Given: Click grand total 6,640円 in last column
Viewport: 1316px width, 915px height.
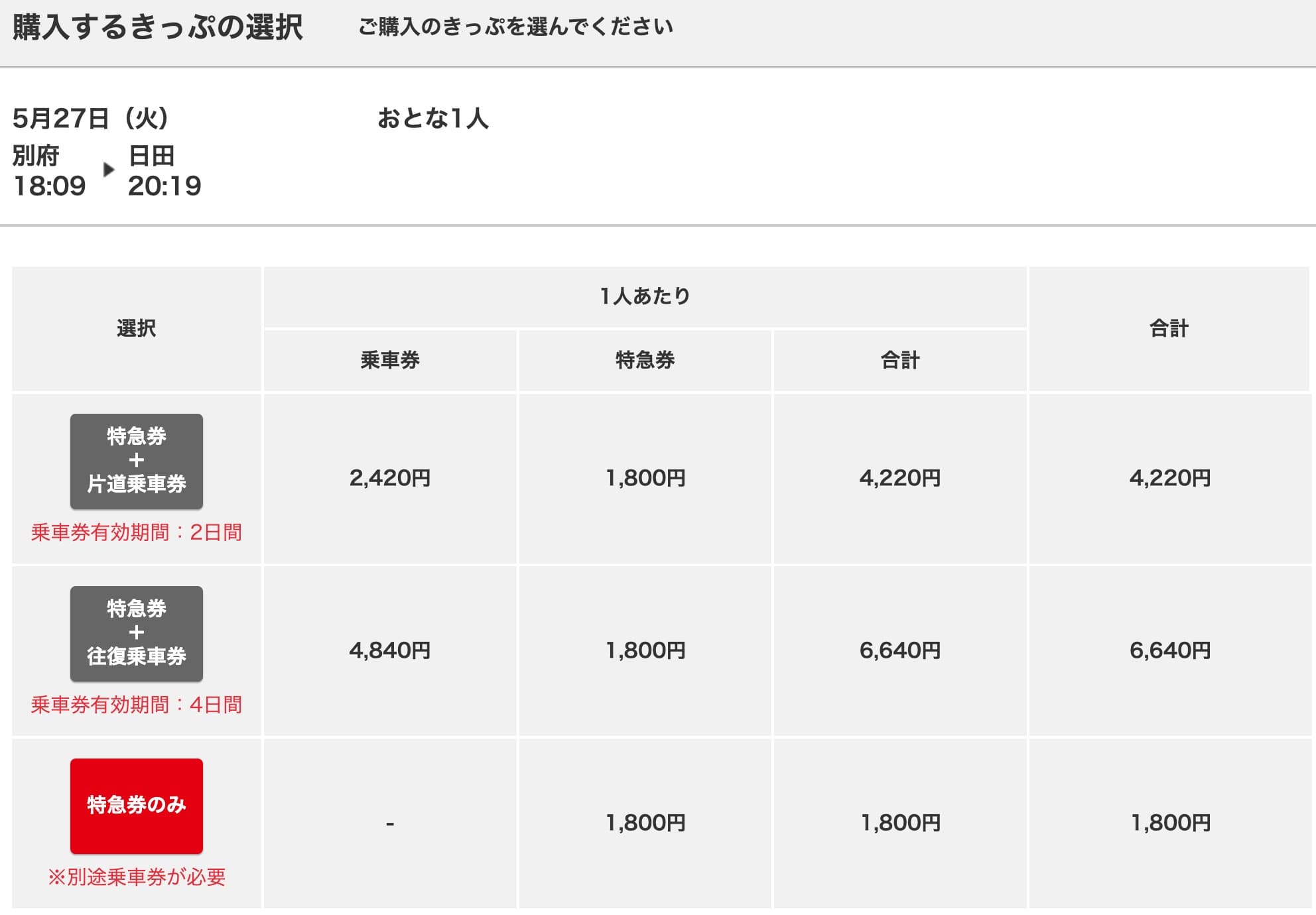Looking at the screenshot, I should (x=1170, y=650).
